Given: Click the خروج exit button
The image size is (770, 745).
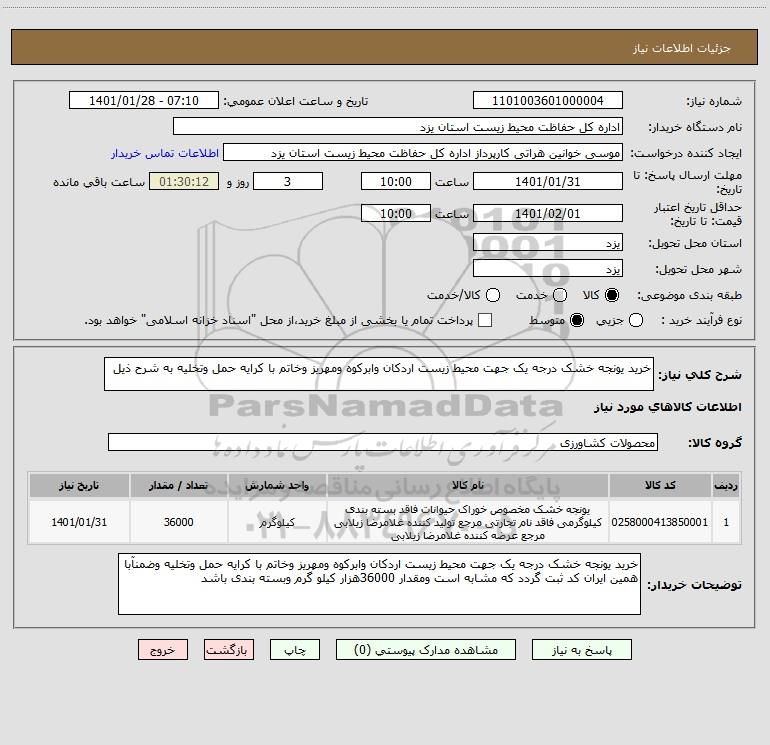Looking at the screenshot, I should 163,650.
